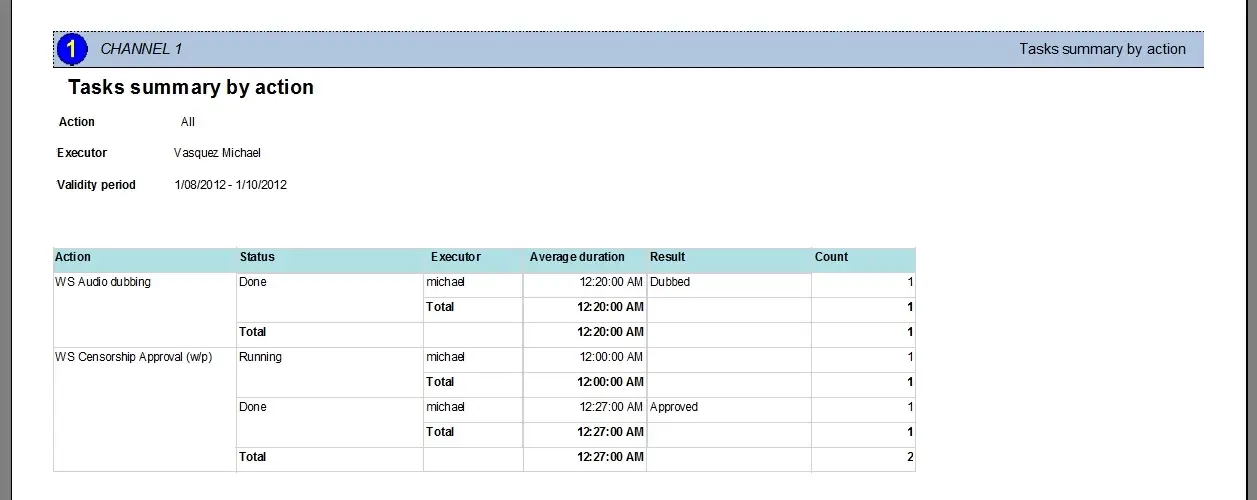1257x500 pixels.
Task: Click the 'Validity period' label
Action: point(96,185)
